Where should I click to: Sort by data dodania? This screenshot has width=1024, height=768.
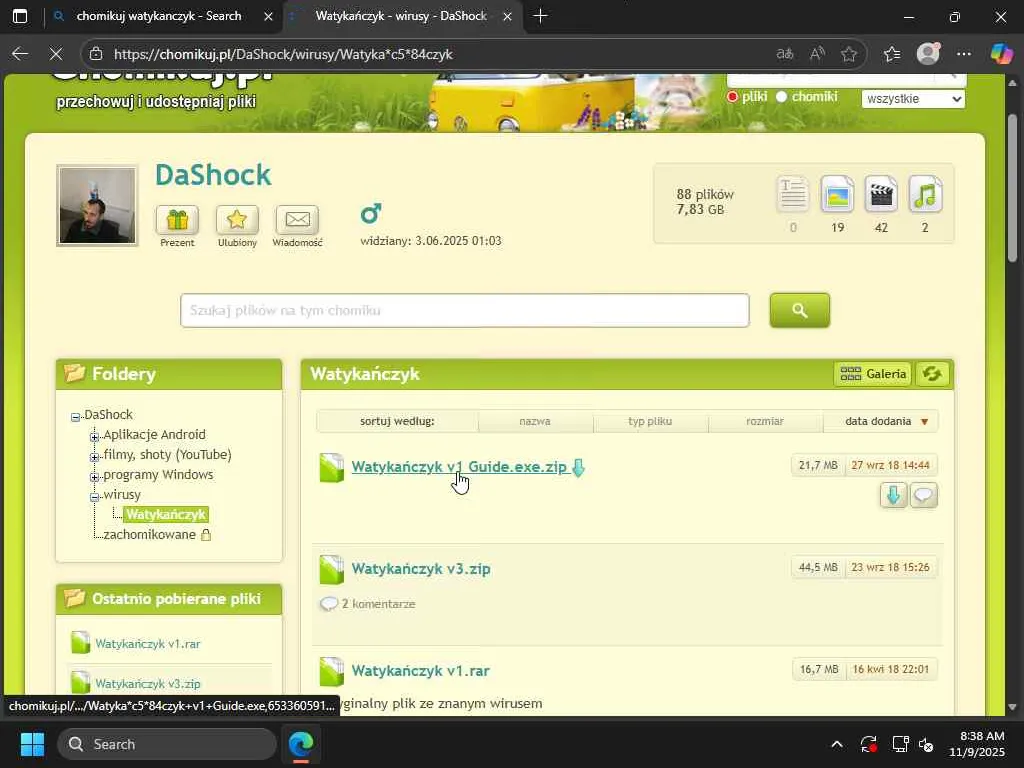tap(880, 421)
